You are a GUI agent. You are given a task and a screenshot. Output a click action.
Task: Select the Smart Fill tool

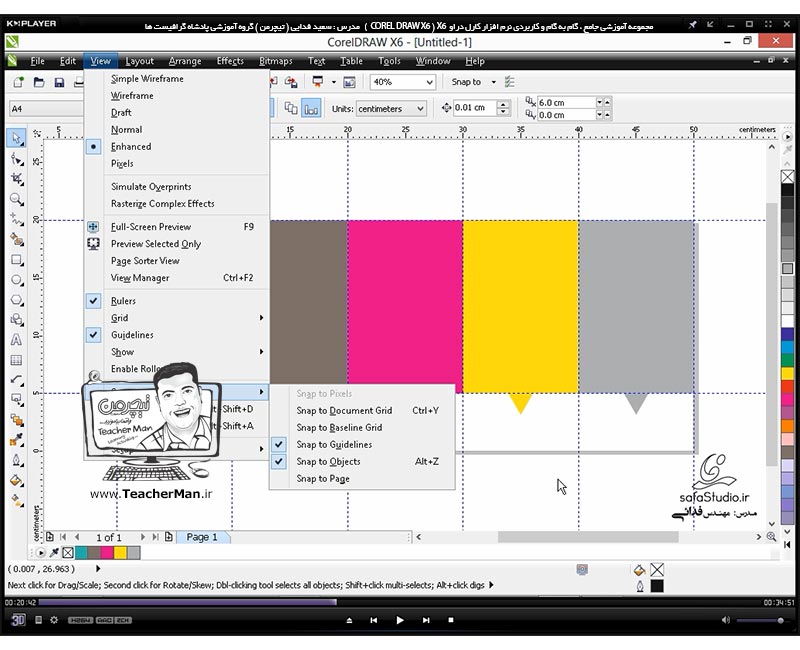click(x=16, y=239)
